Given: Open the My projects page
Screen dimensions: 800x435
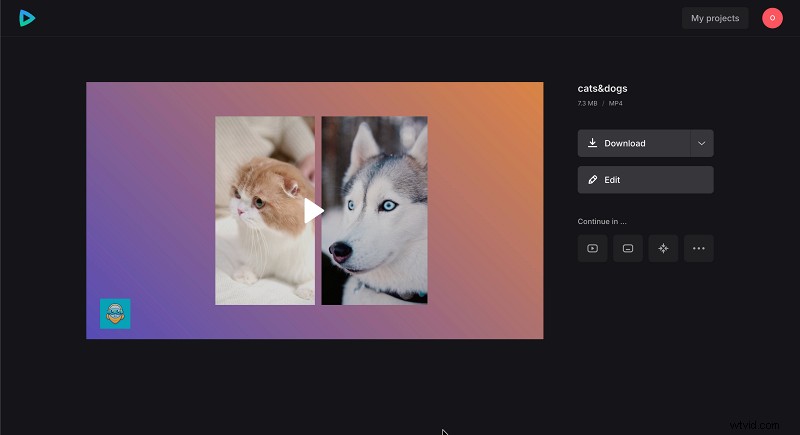Looking at the screenshot, I should tap(715, 18).
